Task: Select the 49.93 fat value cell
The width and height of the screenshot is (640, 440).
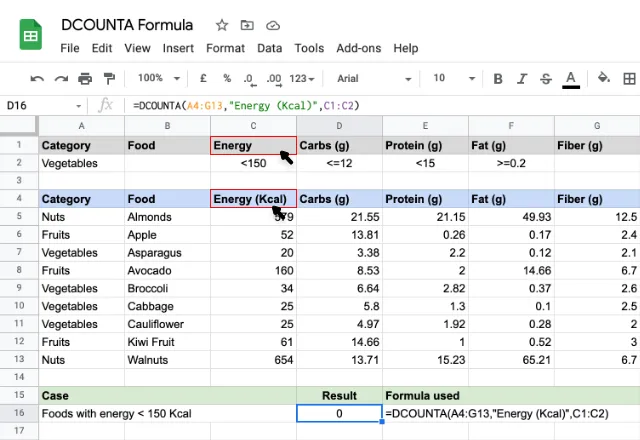Action: pyautogui.click(x=511, y=217)
